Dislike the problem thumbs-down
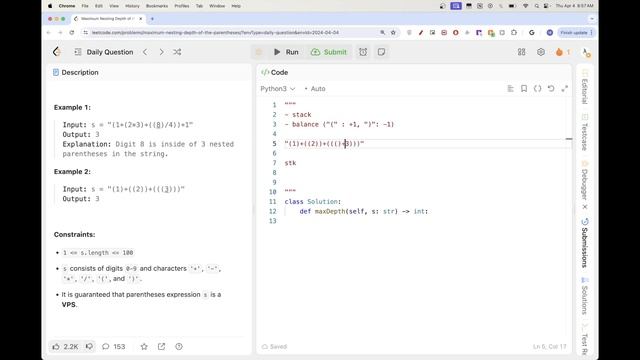 coord(89,347)
